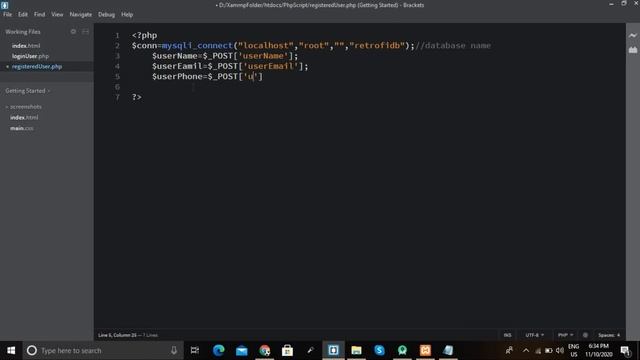Screen dimensions: 640x360
Task: Click the Type here to search box
Action: point(102,350)
